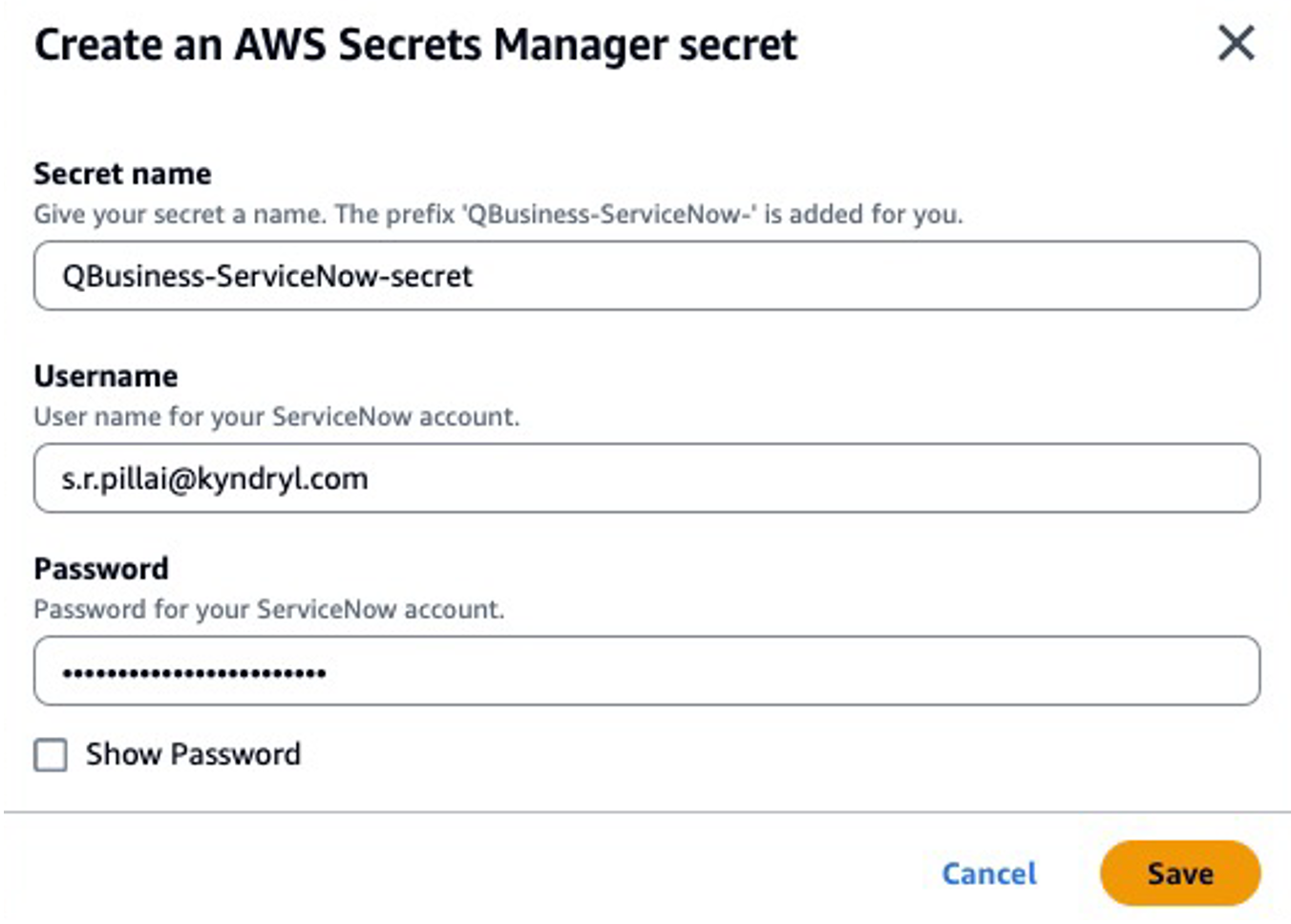Toggle the Show Password checkbox
Viewport: 1291px width, 924px height.
tap(51, 755)
